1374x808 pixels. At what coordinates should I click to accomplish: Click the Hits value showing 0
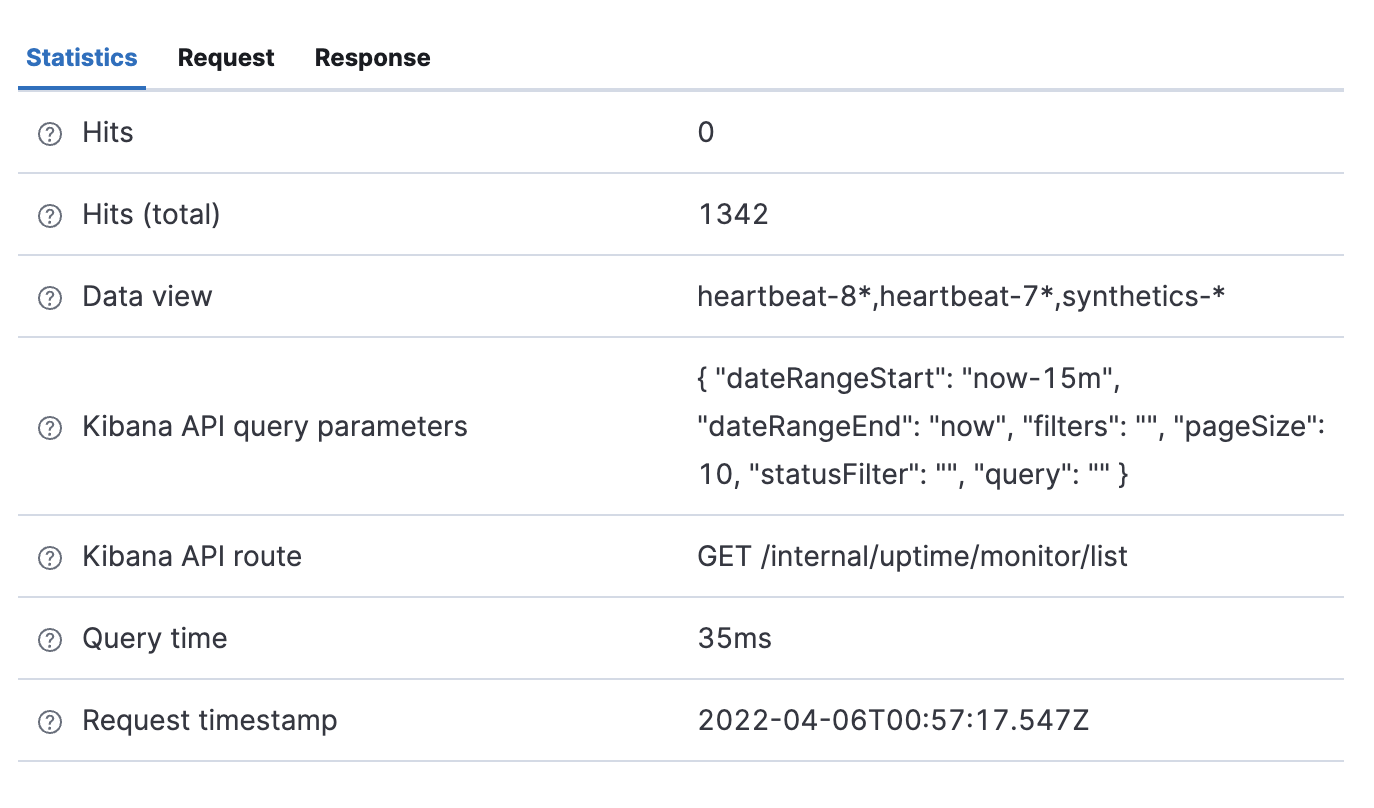tap(706, 133)
